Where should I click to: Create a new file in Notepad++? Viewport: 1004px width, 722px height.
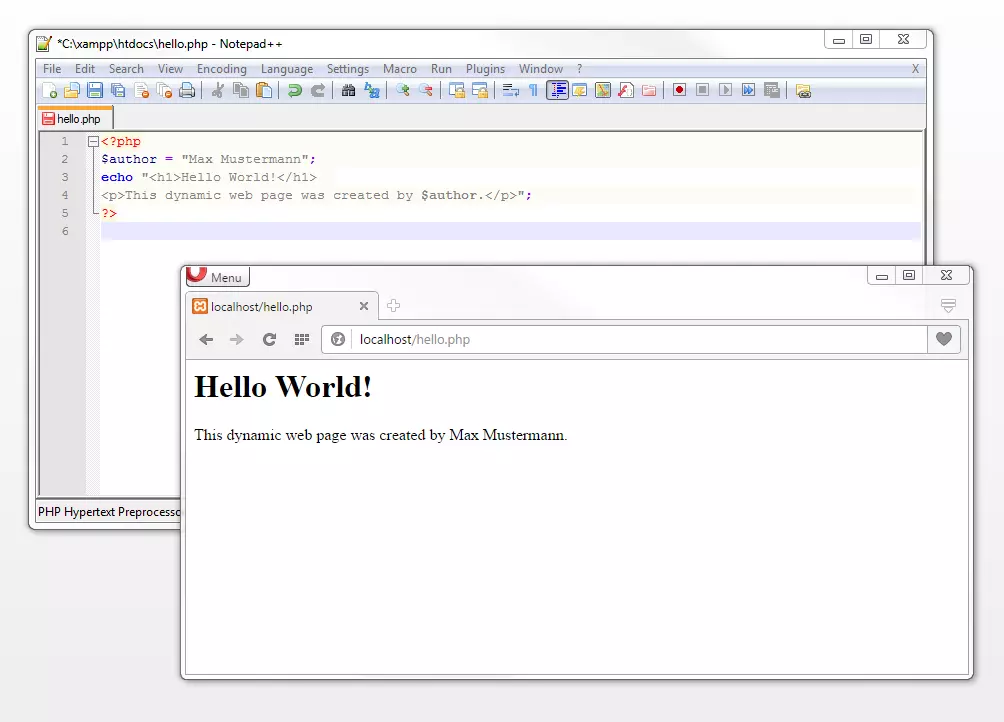52,90
